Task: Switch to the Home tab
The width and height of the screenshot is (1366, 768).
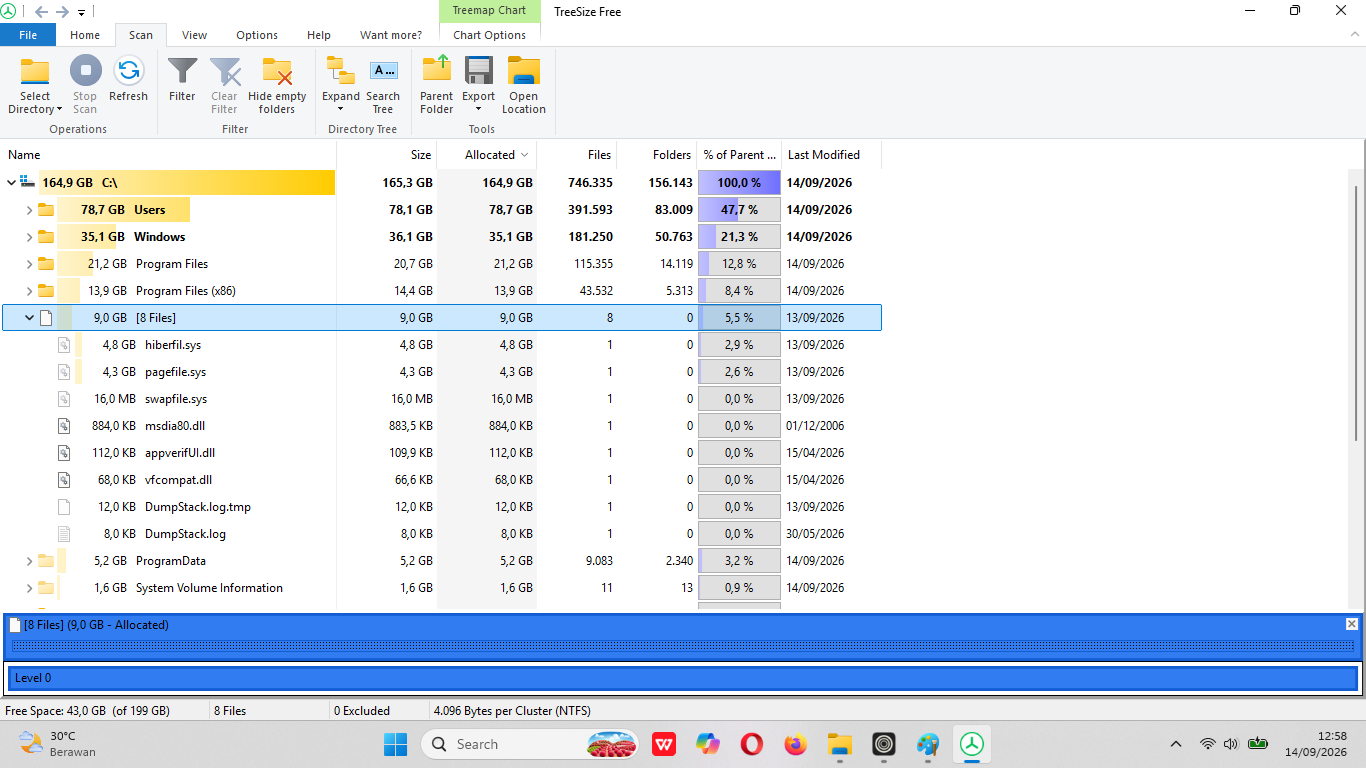Action: pos(85,35)
